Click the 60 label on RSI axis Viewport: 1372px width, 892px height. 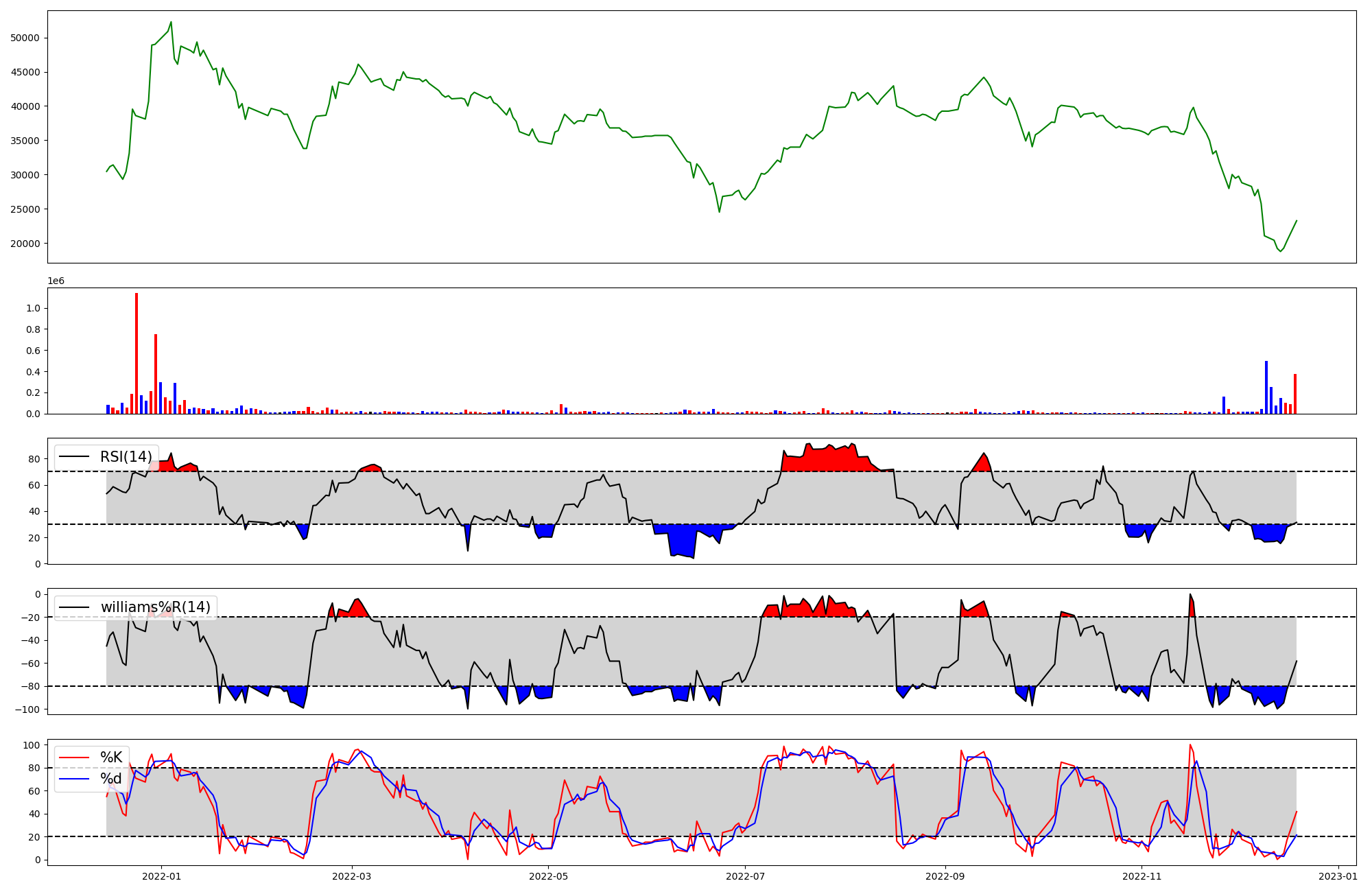[x=34, y=485]
